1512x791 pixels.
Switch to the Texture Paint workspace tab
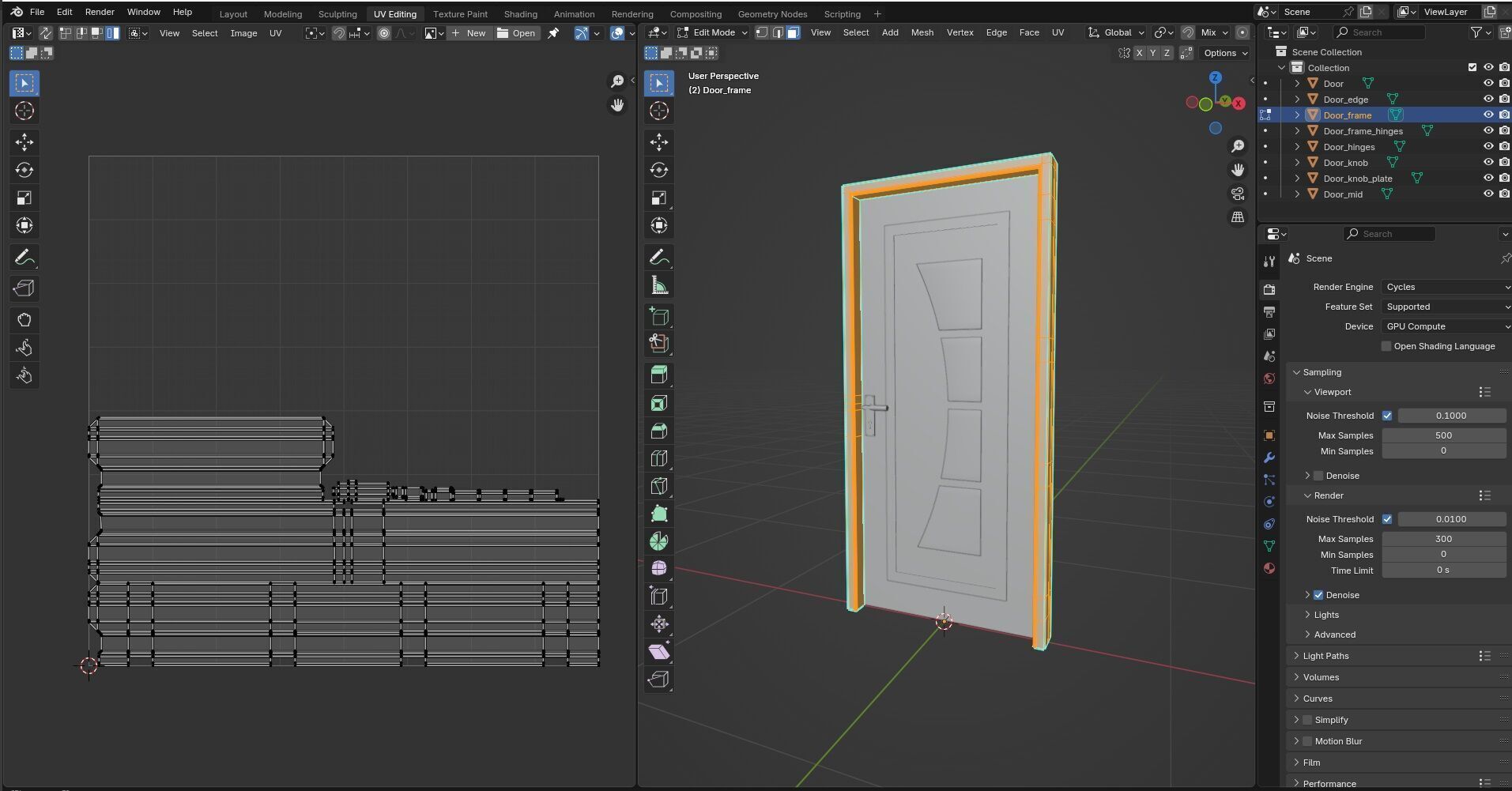point(460,14)
